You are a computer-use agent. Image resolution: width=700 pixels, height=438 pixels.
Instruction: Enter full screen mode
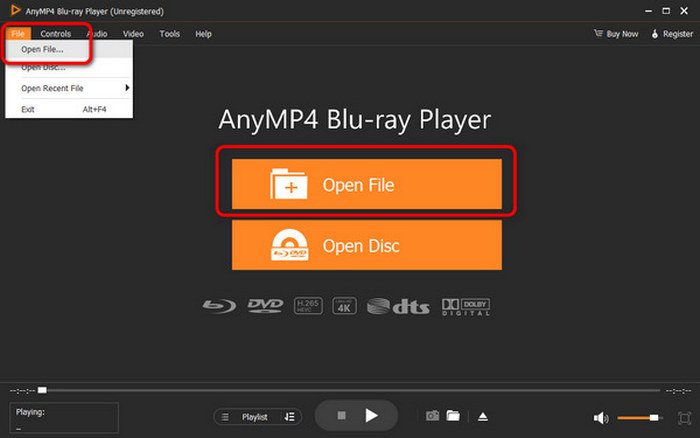click(683, 417)
